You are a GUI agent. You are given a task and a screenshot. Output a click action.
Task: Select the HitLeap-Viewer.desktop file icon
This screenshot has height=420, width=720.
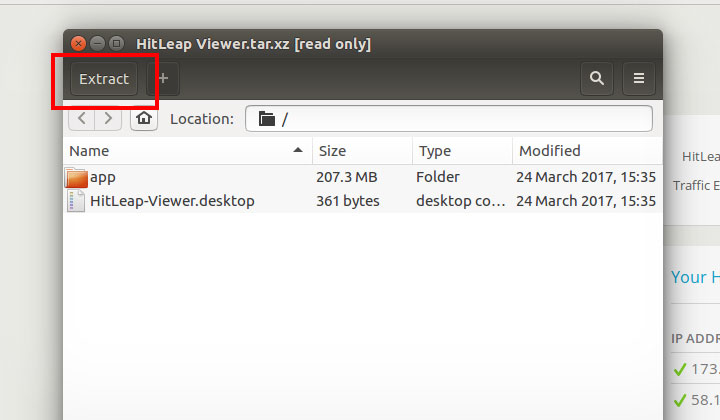click(76, 201)
